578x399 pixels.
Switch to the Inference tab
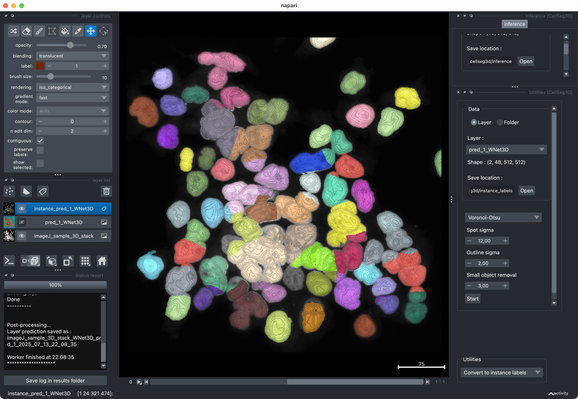(514, 24)
